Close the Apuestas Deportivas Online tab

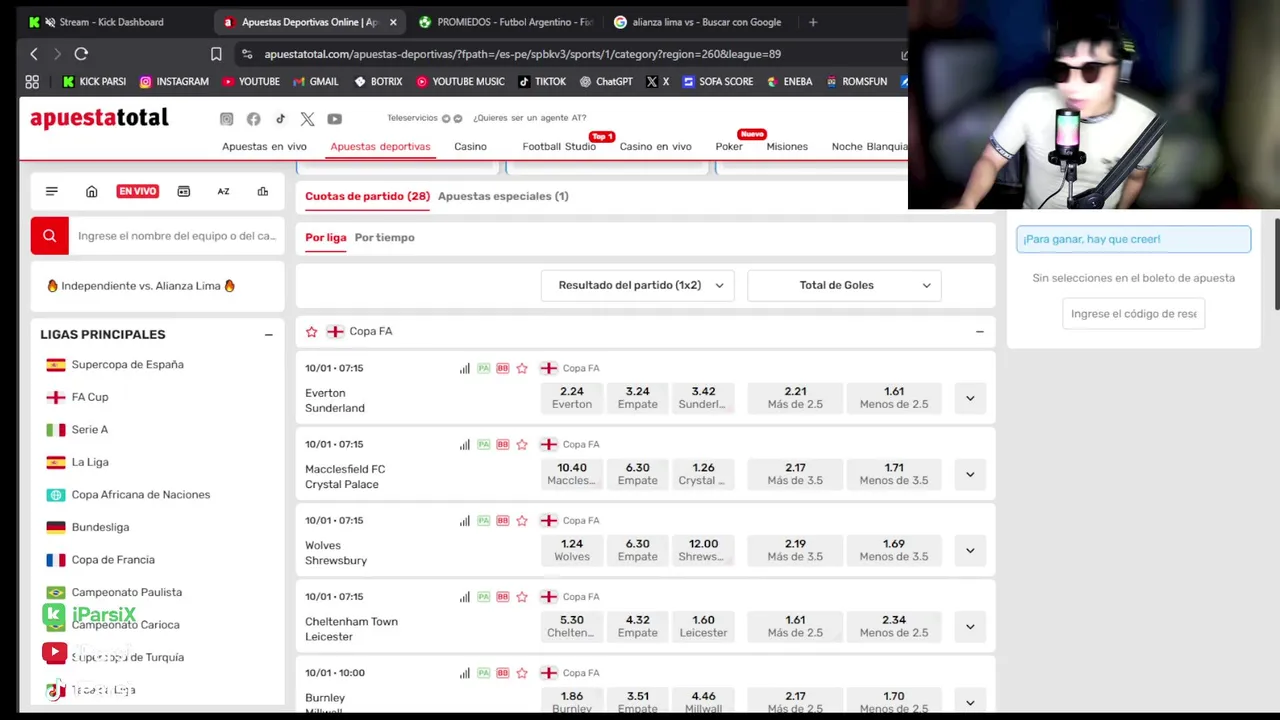[393, 22]
